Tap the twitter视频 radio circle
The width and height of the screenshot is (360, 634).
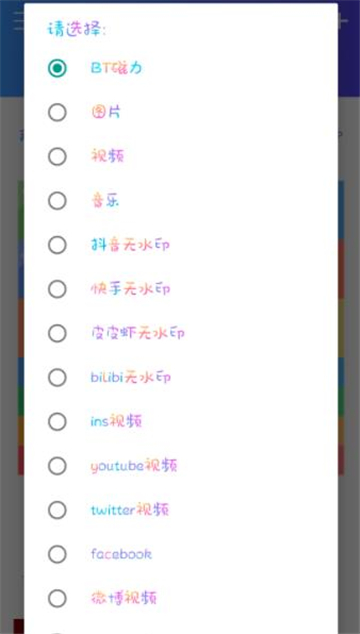click(x=57, y=510)
